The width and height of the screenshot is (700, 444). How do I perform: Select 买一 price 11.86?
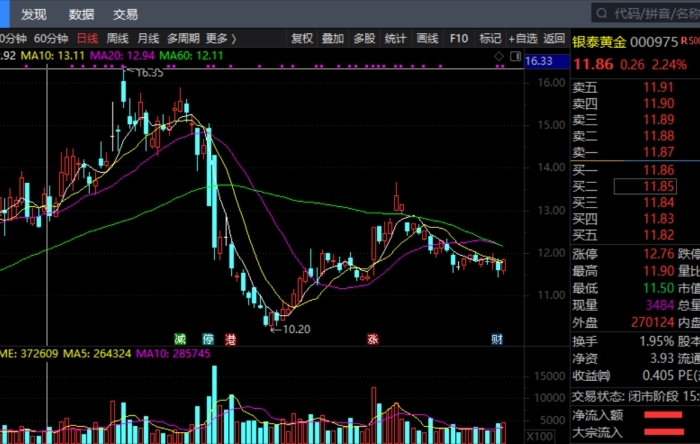(658, 170)
